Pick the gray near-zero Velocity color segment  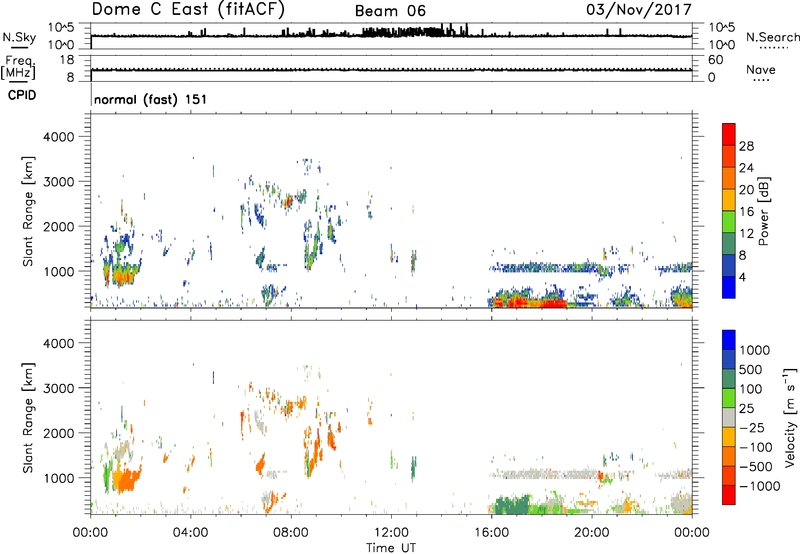[x=729, y=418]
